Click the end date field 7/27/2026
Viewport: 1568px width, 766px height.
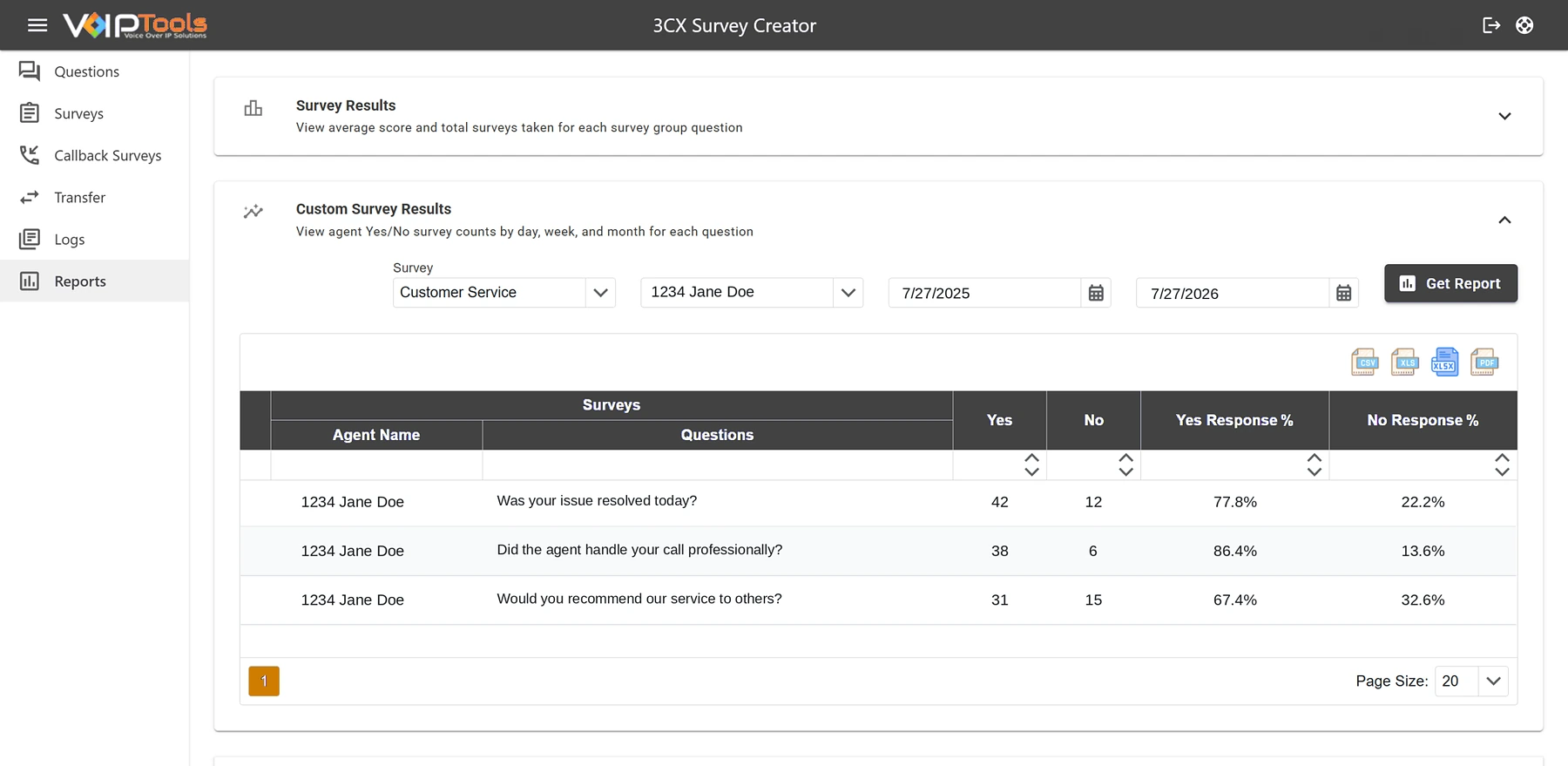pyautogui.click(x=1233, y=293)
